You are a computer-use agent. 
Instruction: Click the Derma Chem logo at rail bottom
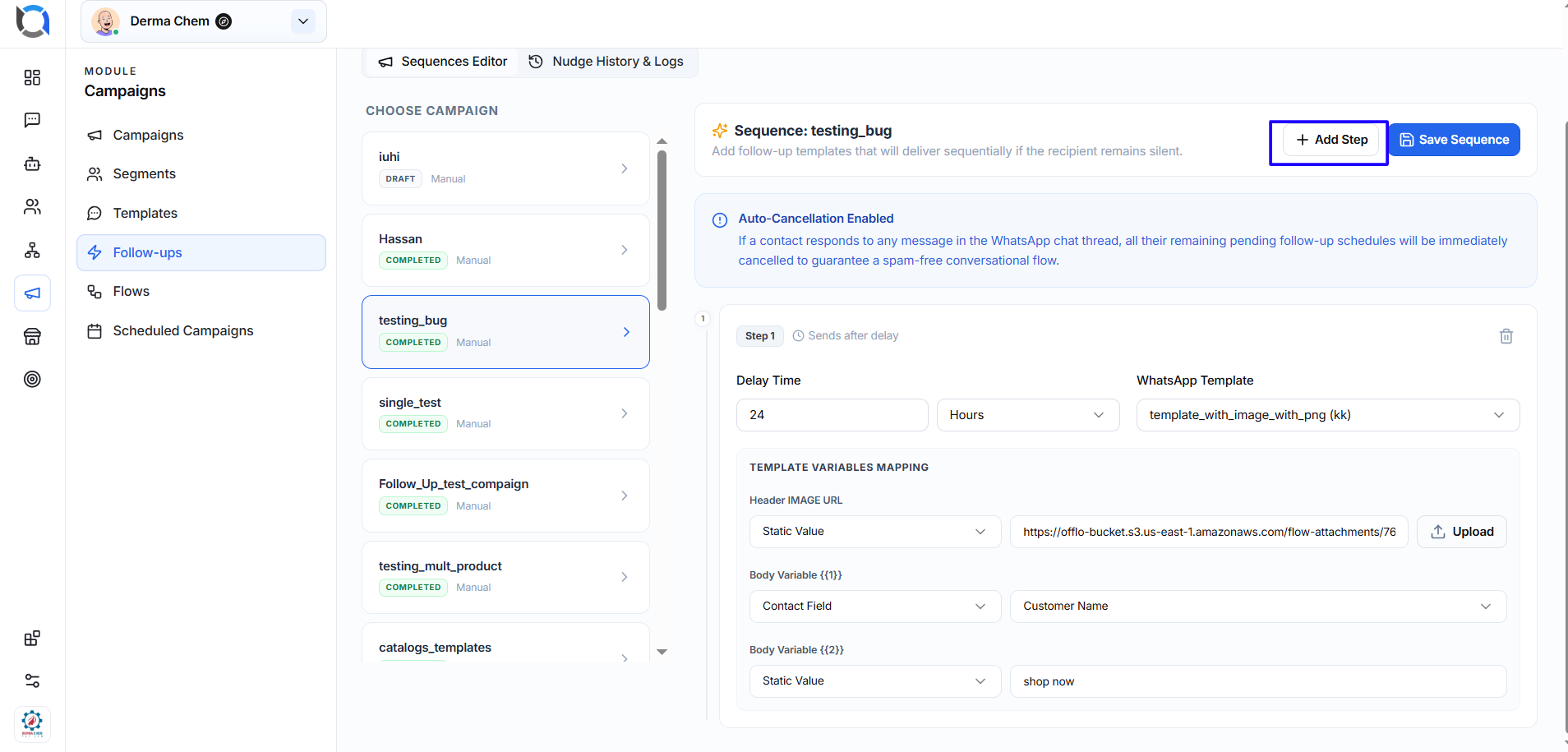click(32, 723)
